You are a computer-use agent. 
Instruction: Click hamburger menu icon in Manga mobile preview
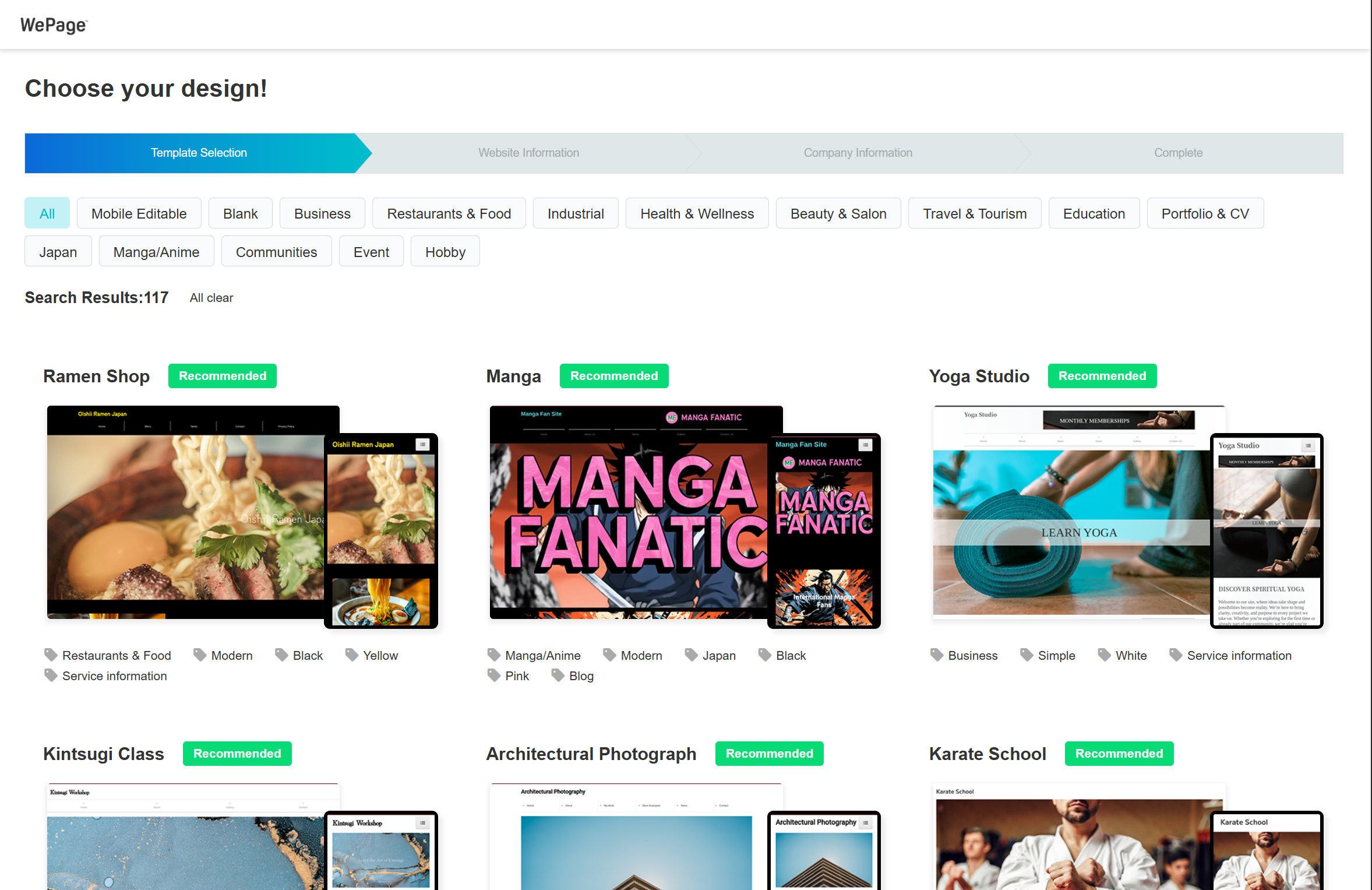coord(866,445)
